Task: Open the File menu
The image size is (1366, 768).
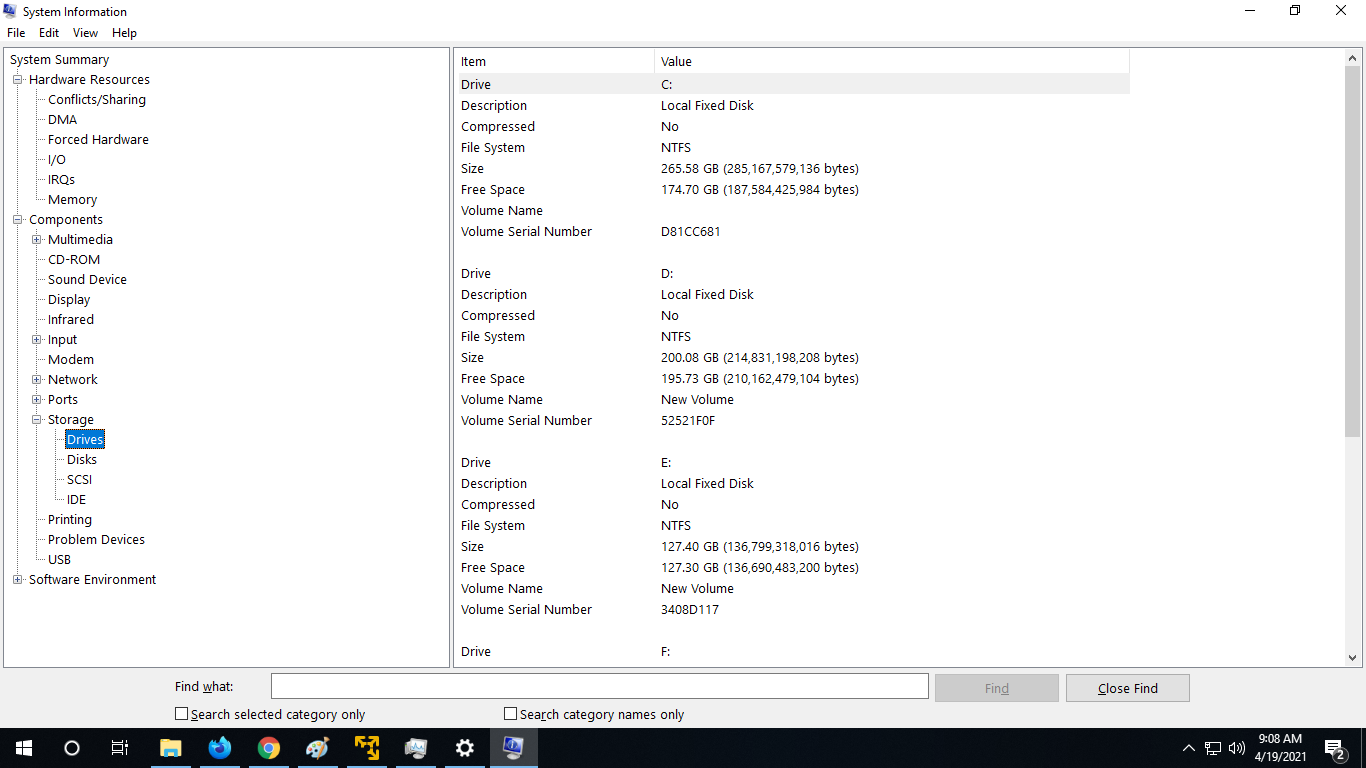Action: [15, 32]
